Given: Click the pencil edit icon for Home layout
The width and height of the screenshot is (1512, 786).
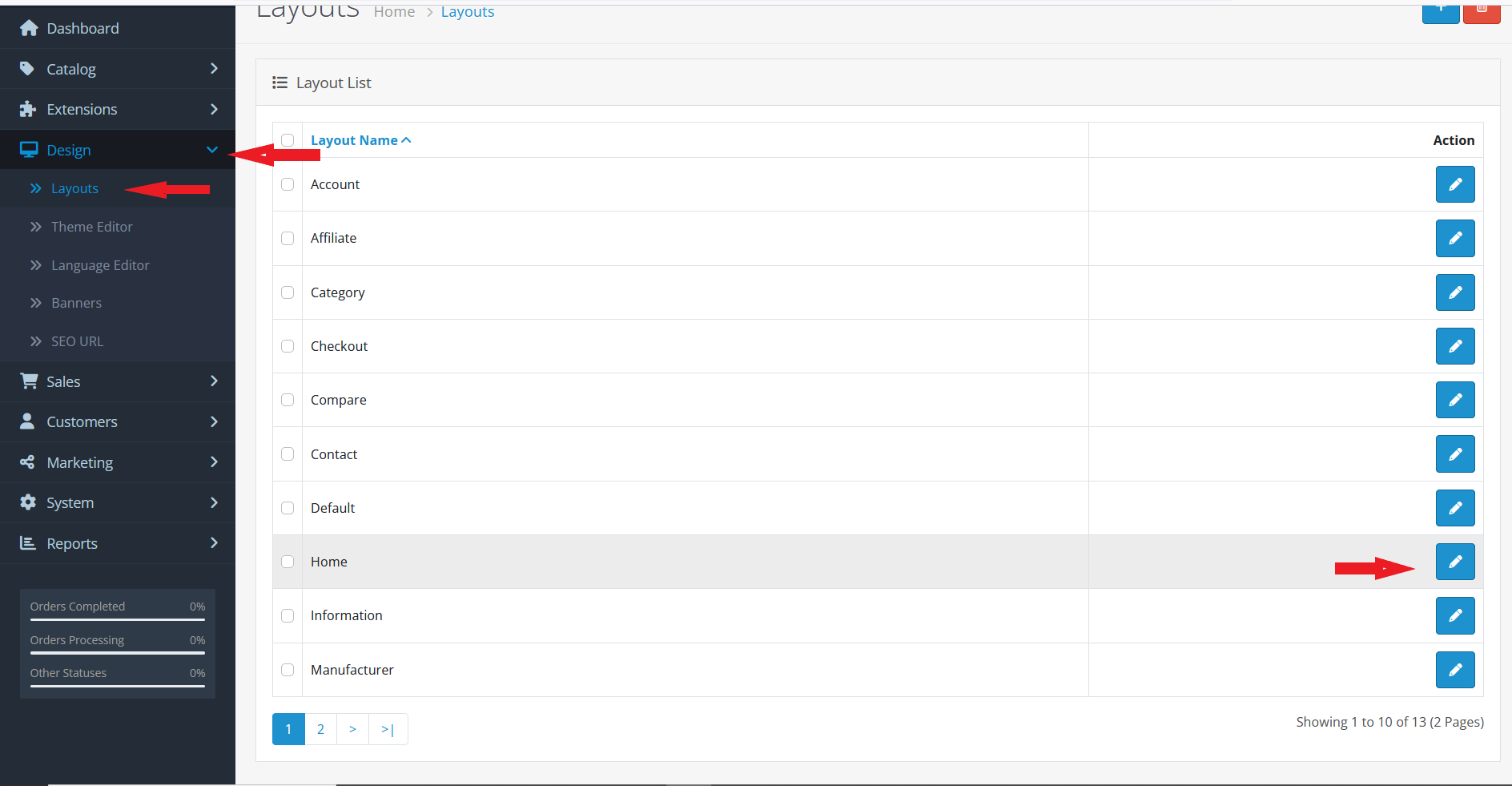Looking at the screenshot, I should tap(1454, 562).
